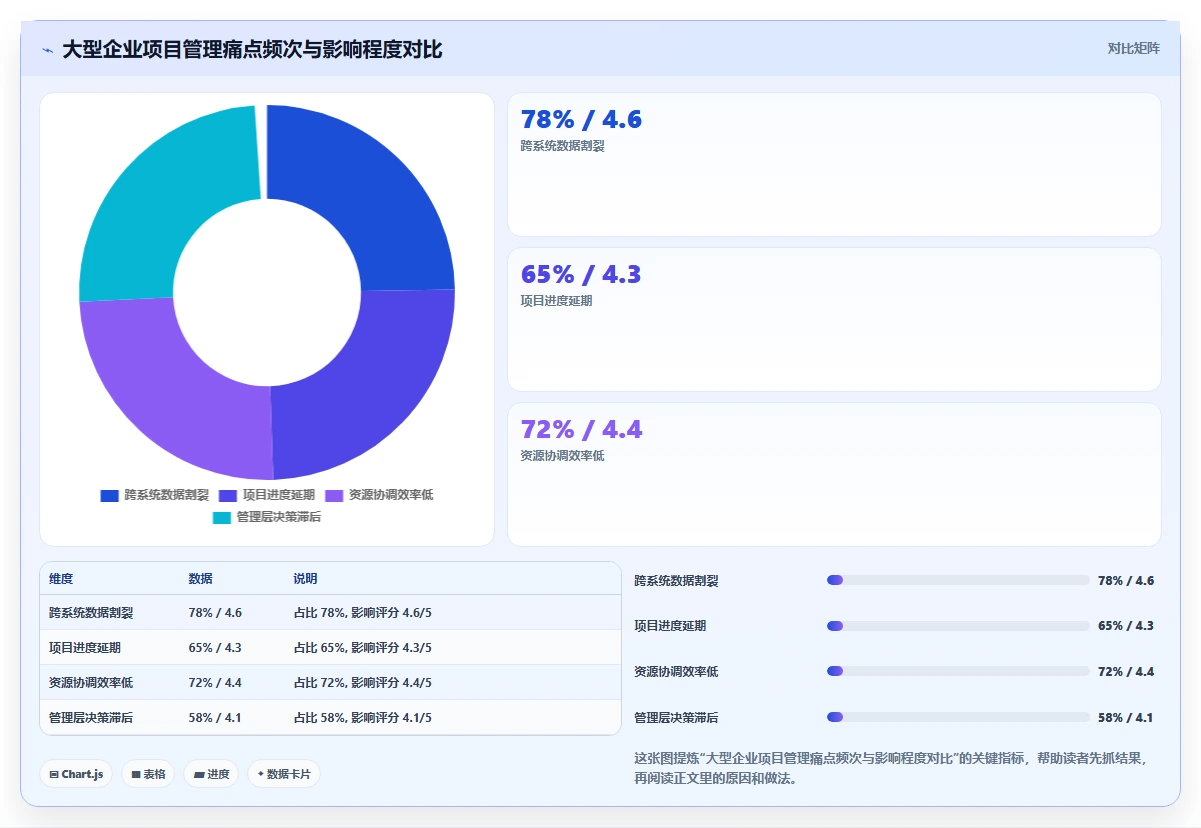Click the summary paragraph starting 这张图提炼

(x=891, y=768)
